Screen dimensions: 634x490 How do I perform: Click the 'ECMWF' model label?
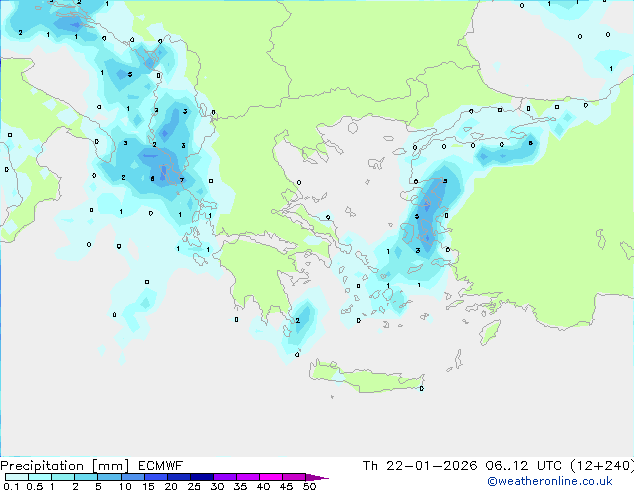point(161,466)
